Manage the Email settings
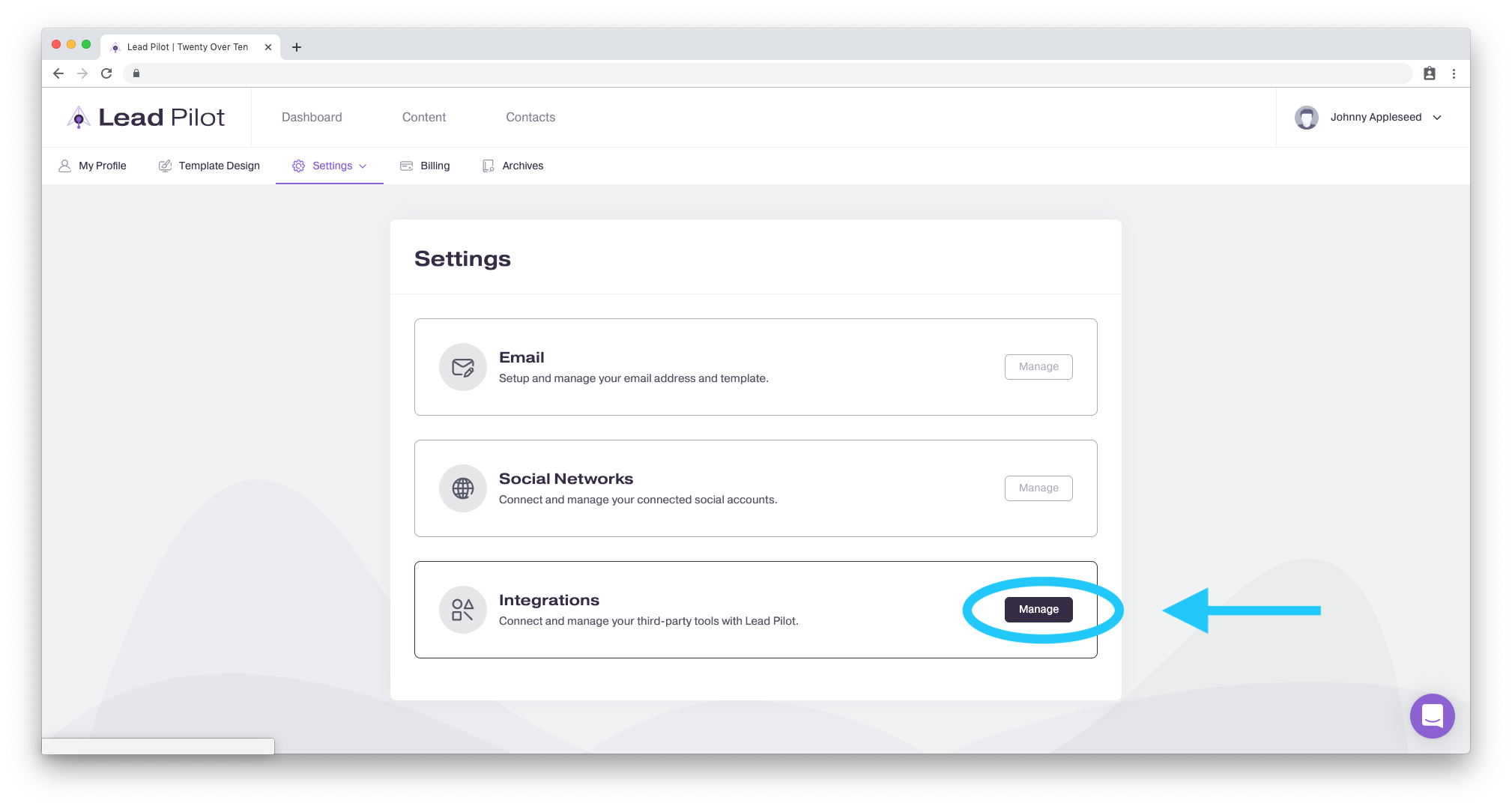Screen dimensions: 1512x809 1038,367
